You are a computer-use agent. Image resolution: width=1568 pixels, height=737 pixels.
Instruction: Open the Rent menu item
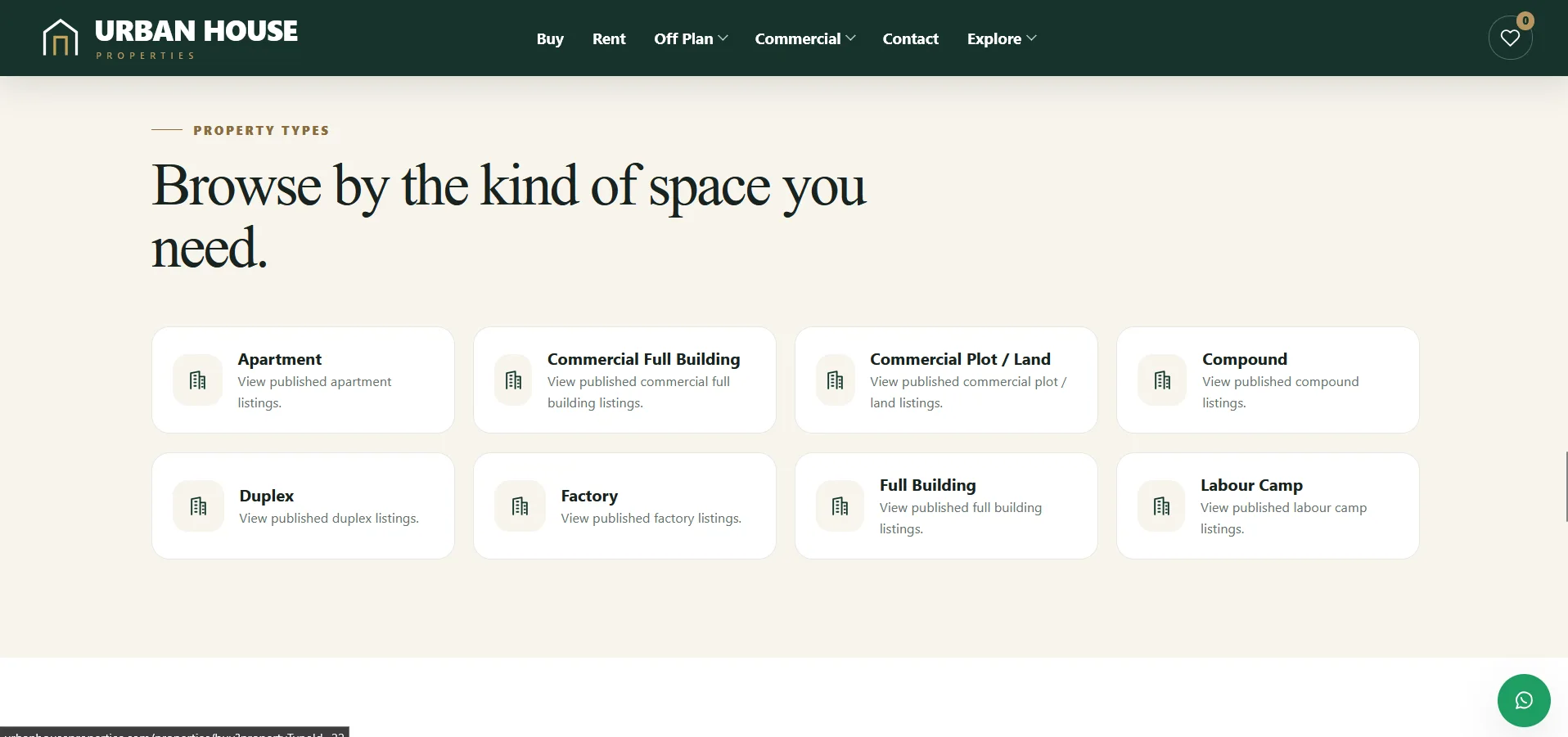(609, 39)
